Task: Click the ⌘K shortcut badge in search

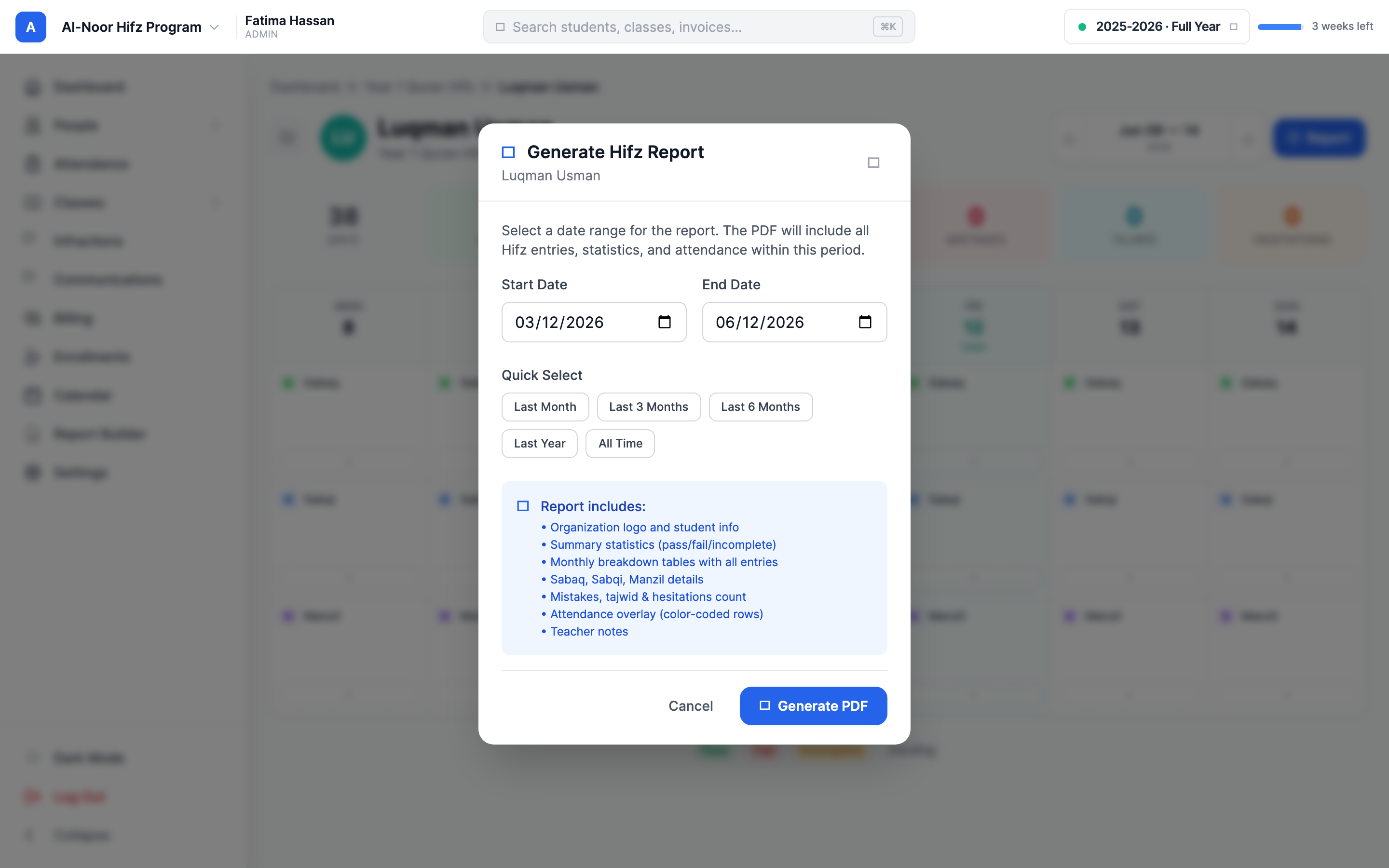Action: 887,27
